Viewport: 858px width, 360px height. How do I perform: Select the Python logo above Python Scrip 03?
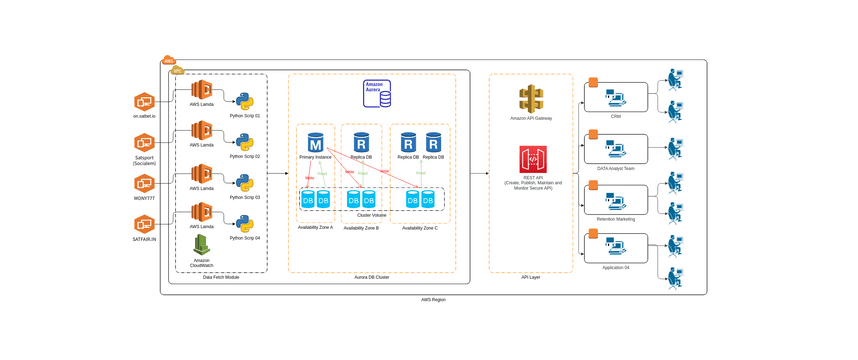(245, 183)
